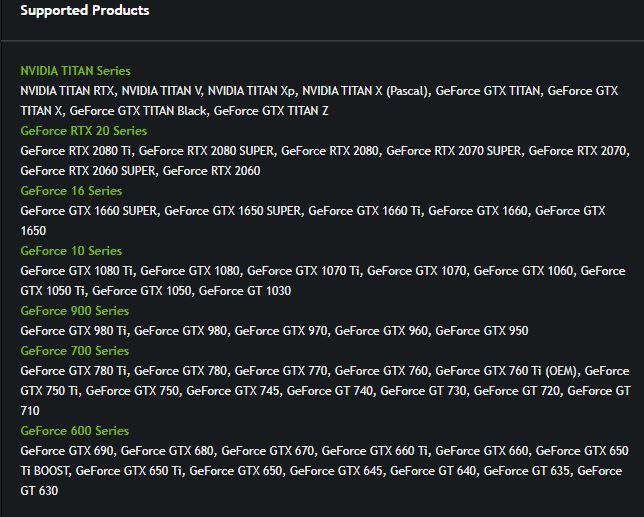Image resolution: width=644 pixels, height=517 pixels.
Task: Select "GeForce GTX 760 Ti (OEM)" entry
Action: coord(506,371)
